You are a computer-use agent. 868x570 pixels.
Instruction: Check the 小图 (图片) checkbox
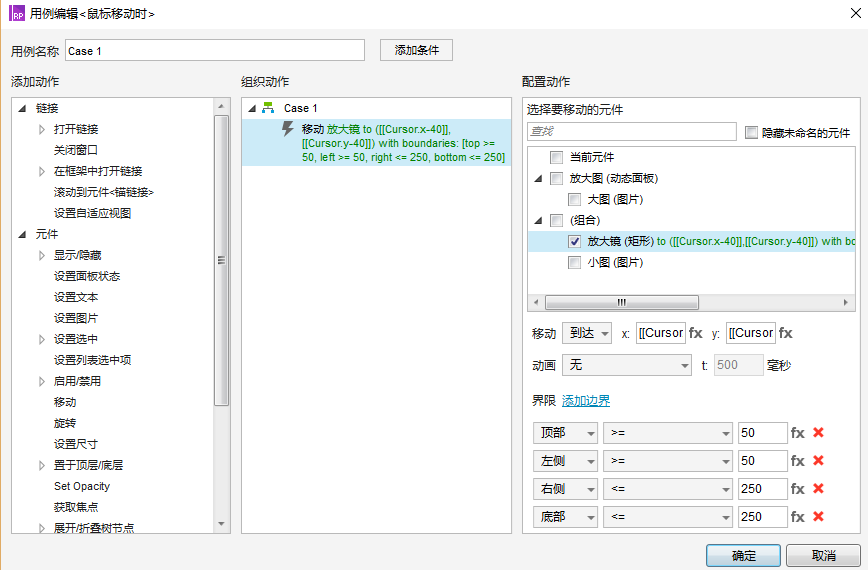(x=575, y=262)
